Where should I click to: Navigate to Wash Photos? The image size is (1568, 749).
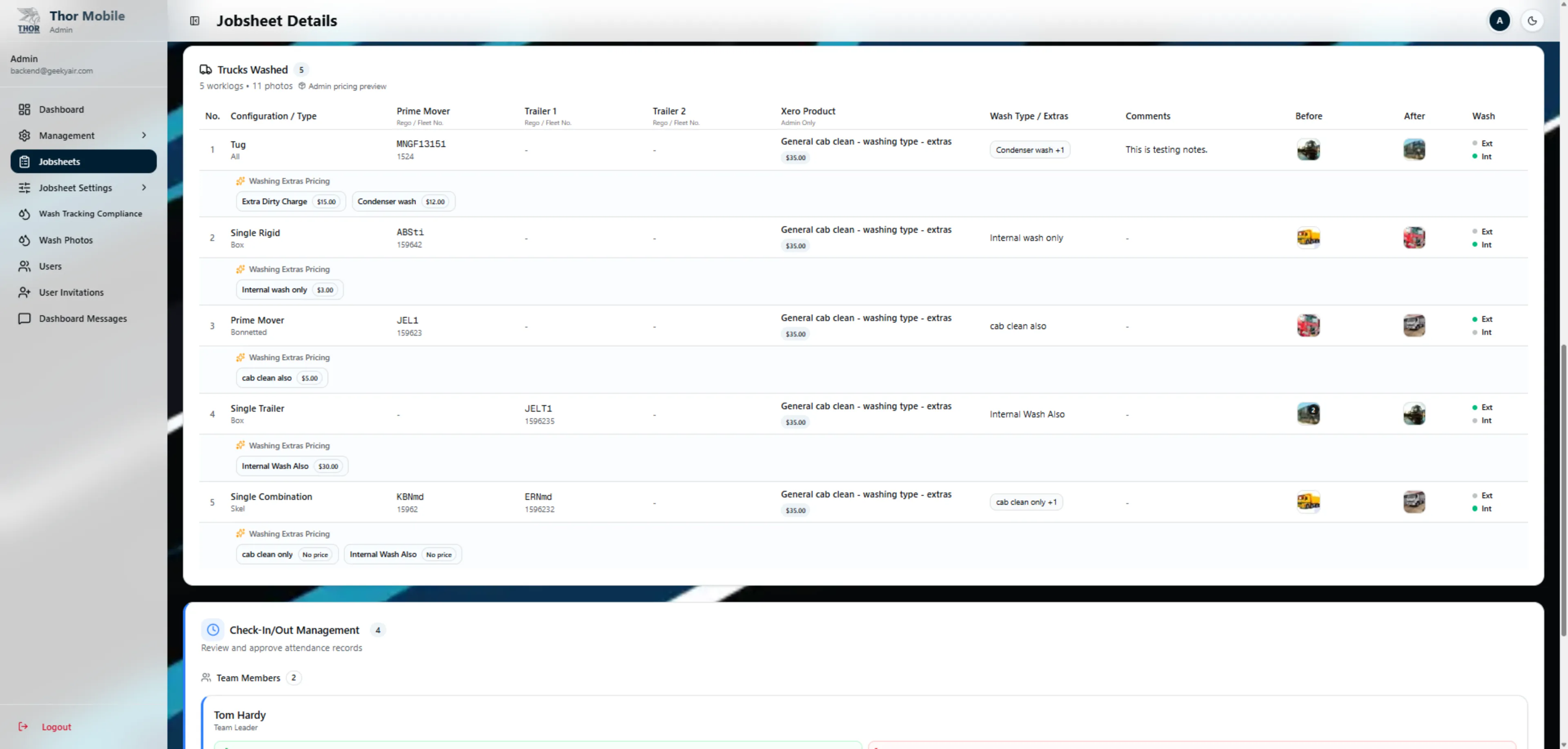(83, 241)
